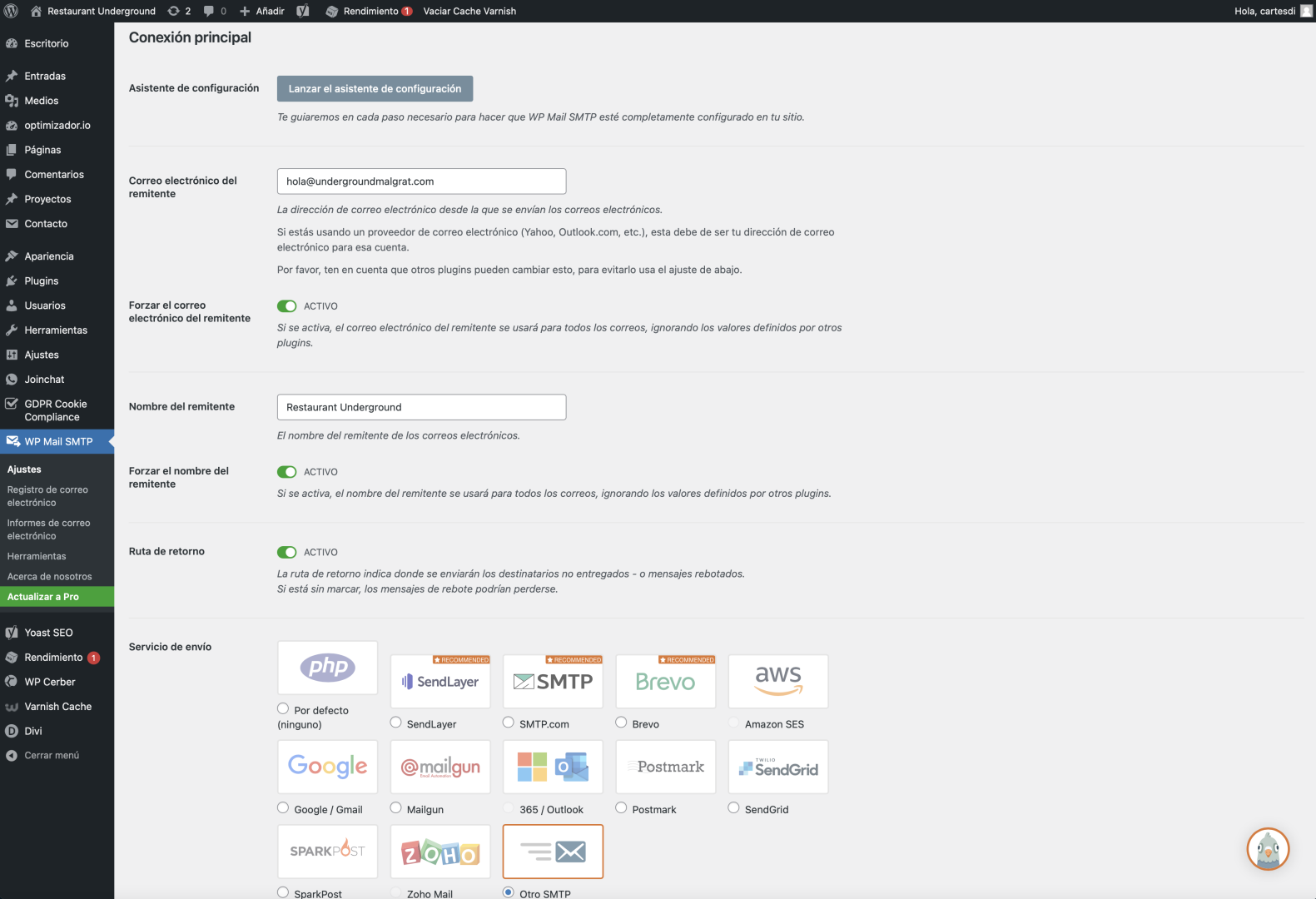Choose SendGrid radio button
The height and width of the screenshot is (899, 1316).
pyautogui.click(x=733, y=807)
